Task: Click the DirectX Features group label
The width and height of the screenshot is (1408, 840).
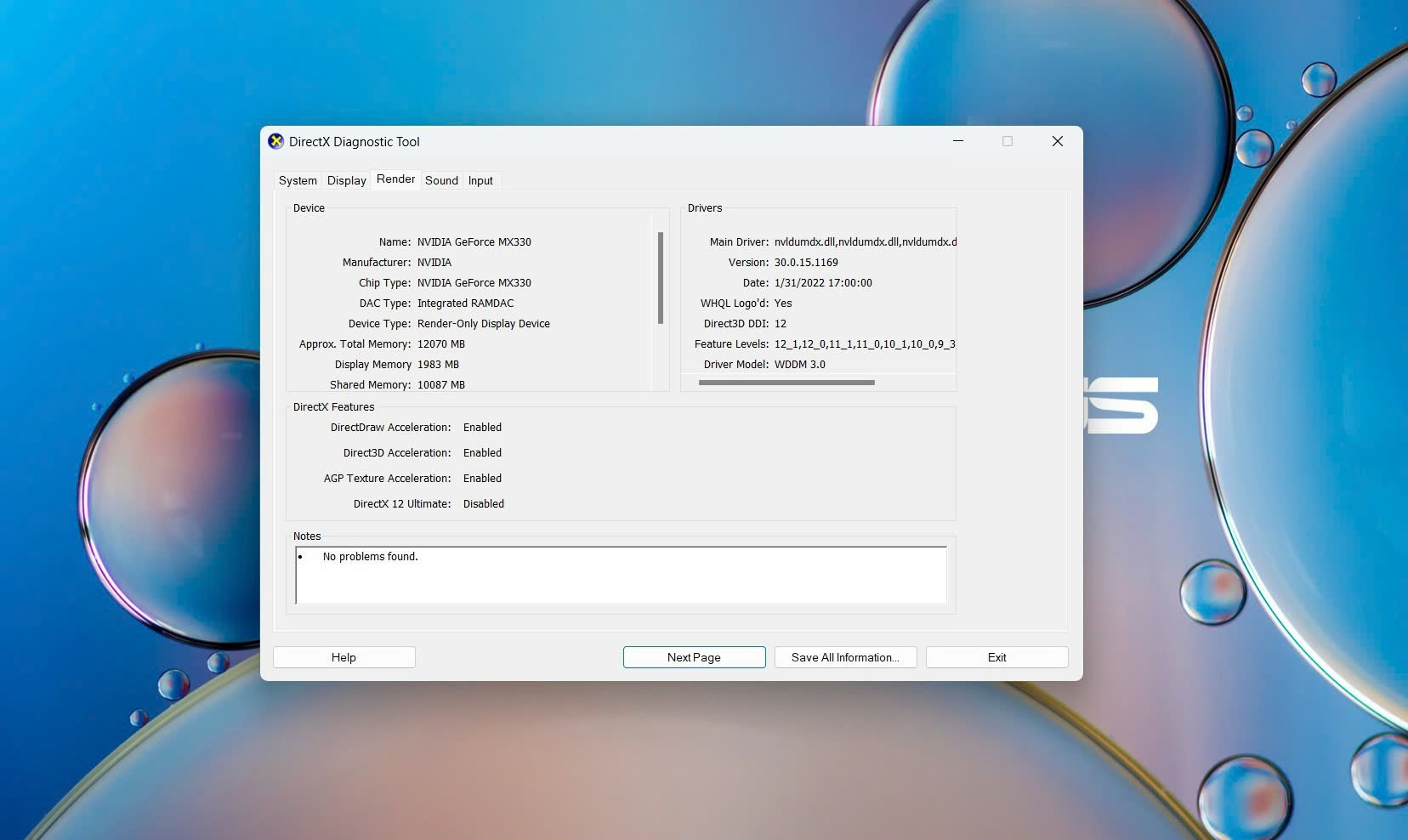Action: point(333,407)
